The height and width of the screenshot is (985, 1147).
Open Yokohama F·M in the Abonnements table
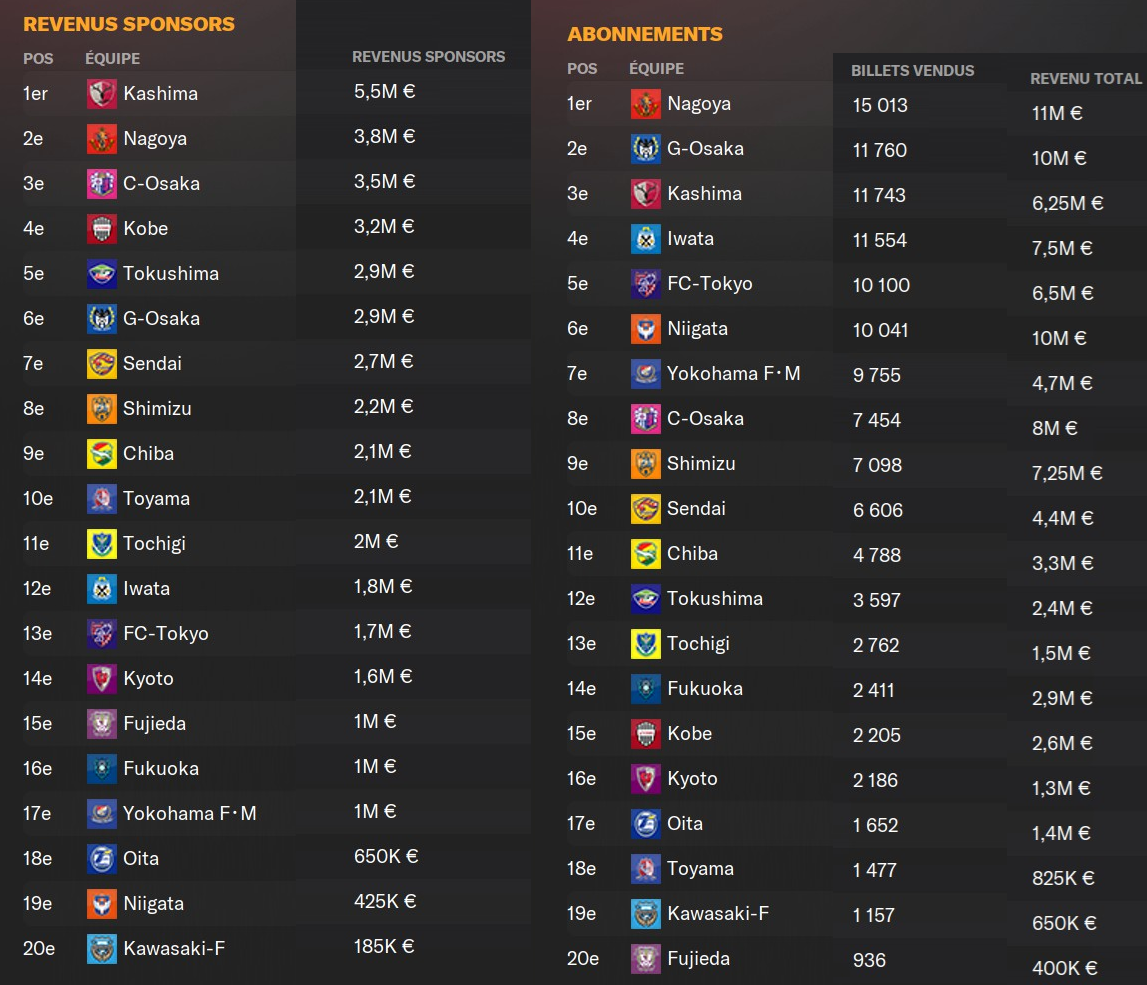(x=734, y=374)
